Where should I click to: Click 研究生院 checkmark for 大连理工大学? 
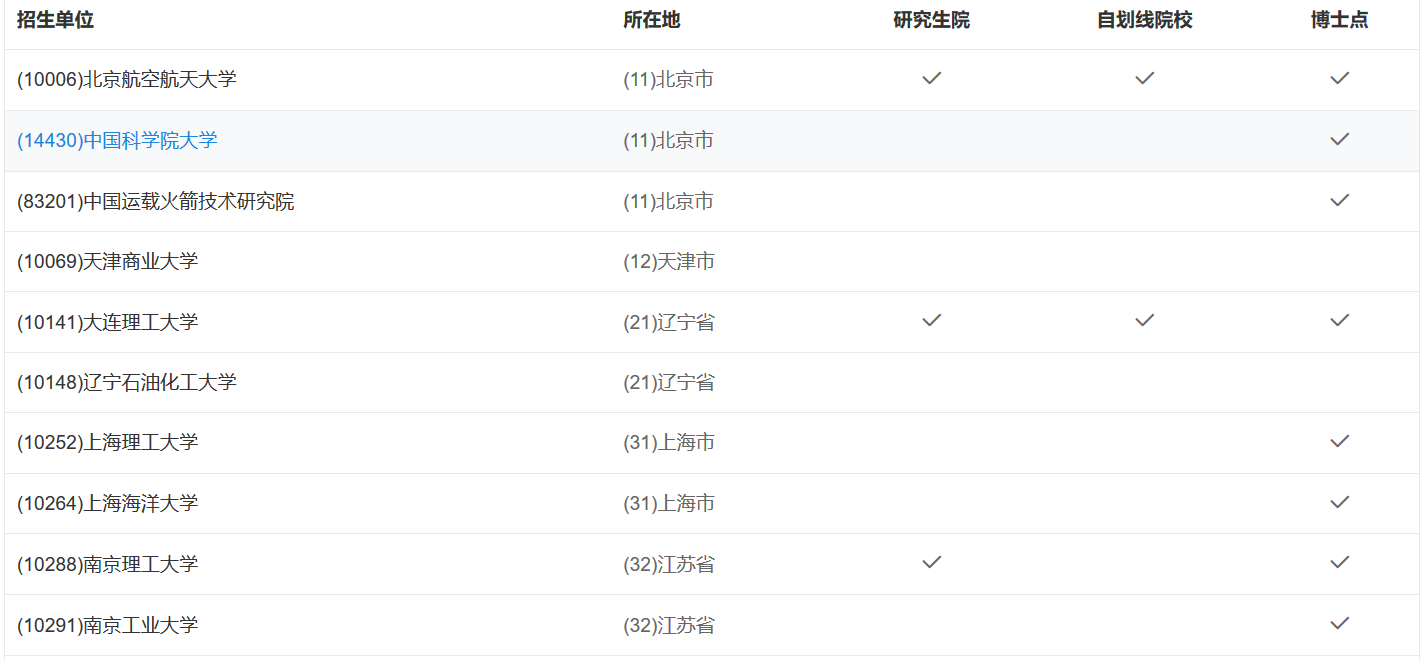coord(931,320)
